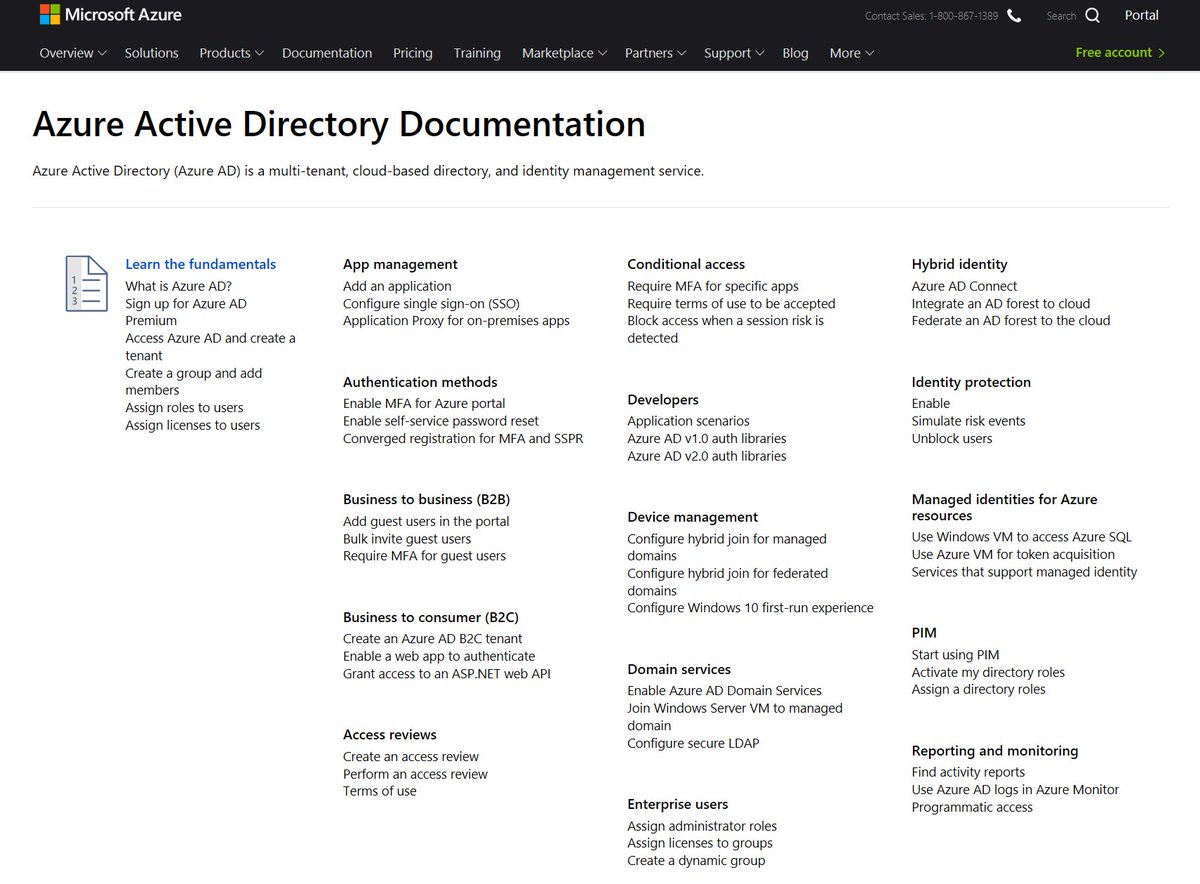Image resolution: width=1200 pixels, height=884 pixels.
Task: Open Access Azure AD and create a tenant
Action: (210, 347)
